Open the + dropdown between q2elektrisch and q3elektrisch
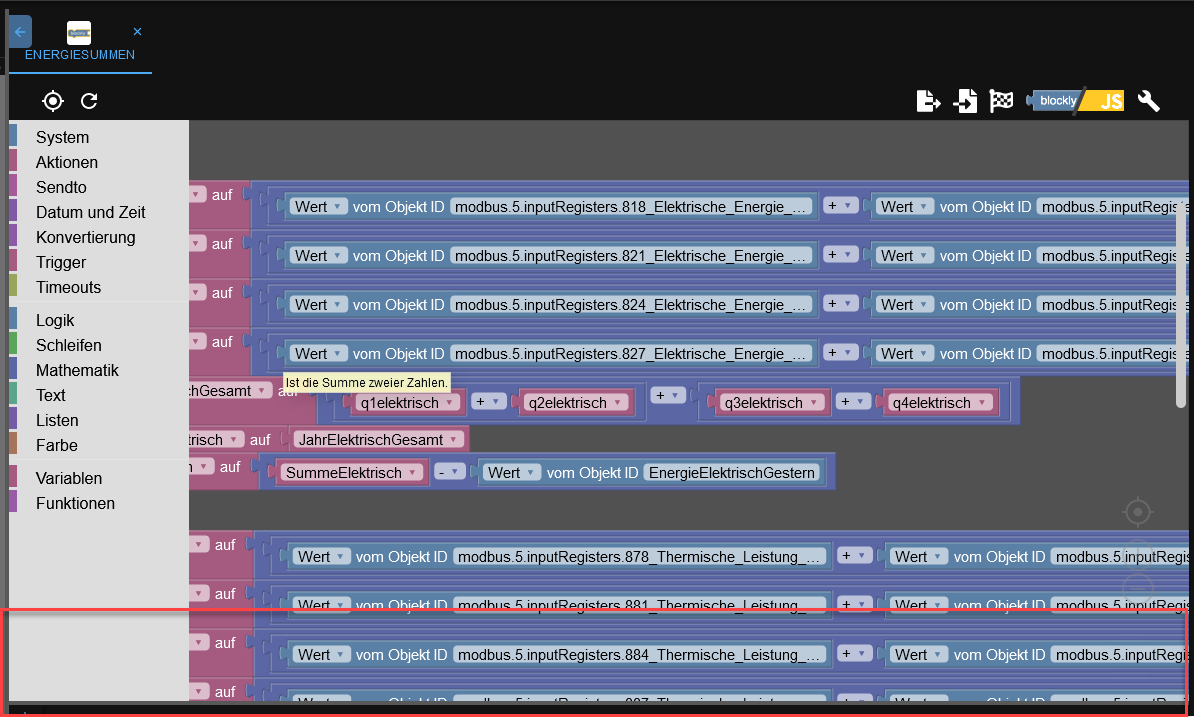The width and height of the screenshot is (1194, 717). tap(669, 395)
